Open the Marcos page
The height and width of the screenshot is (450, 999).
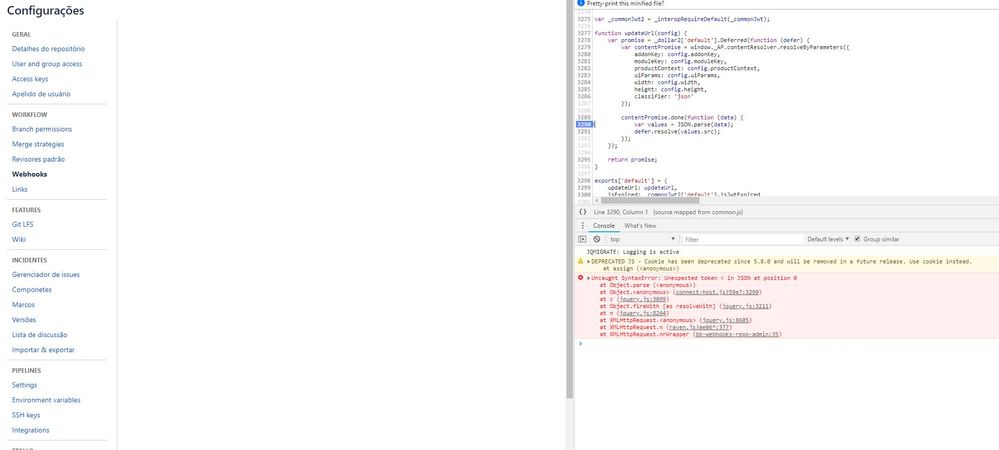24,305
